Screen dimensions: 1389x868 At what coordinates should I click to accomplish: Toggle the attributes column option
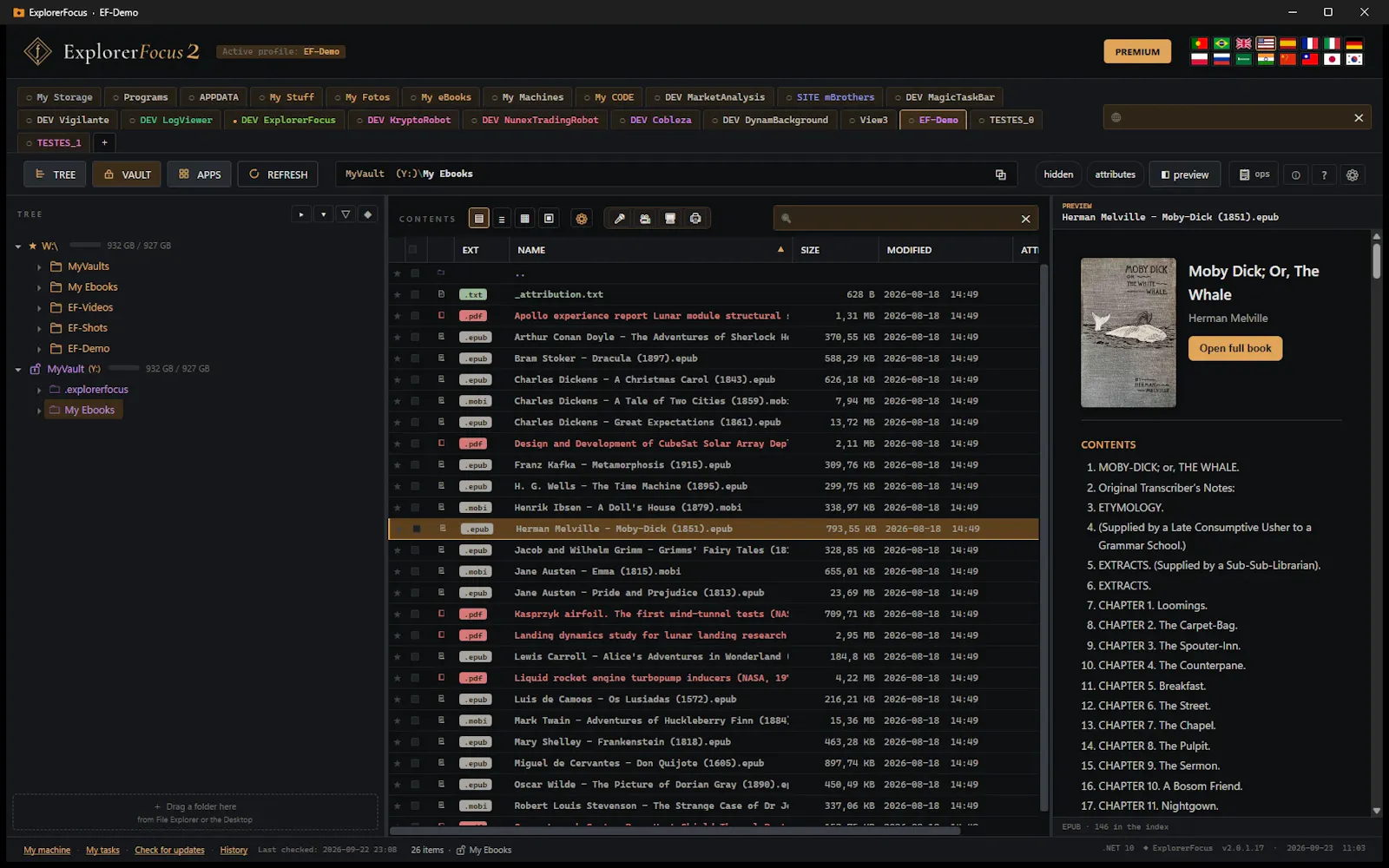pyautogui.click(x=1115, y=174)
